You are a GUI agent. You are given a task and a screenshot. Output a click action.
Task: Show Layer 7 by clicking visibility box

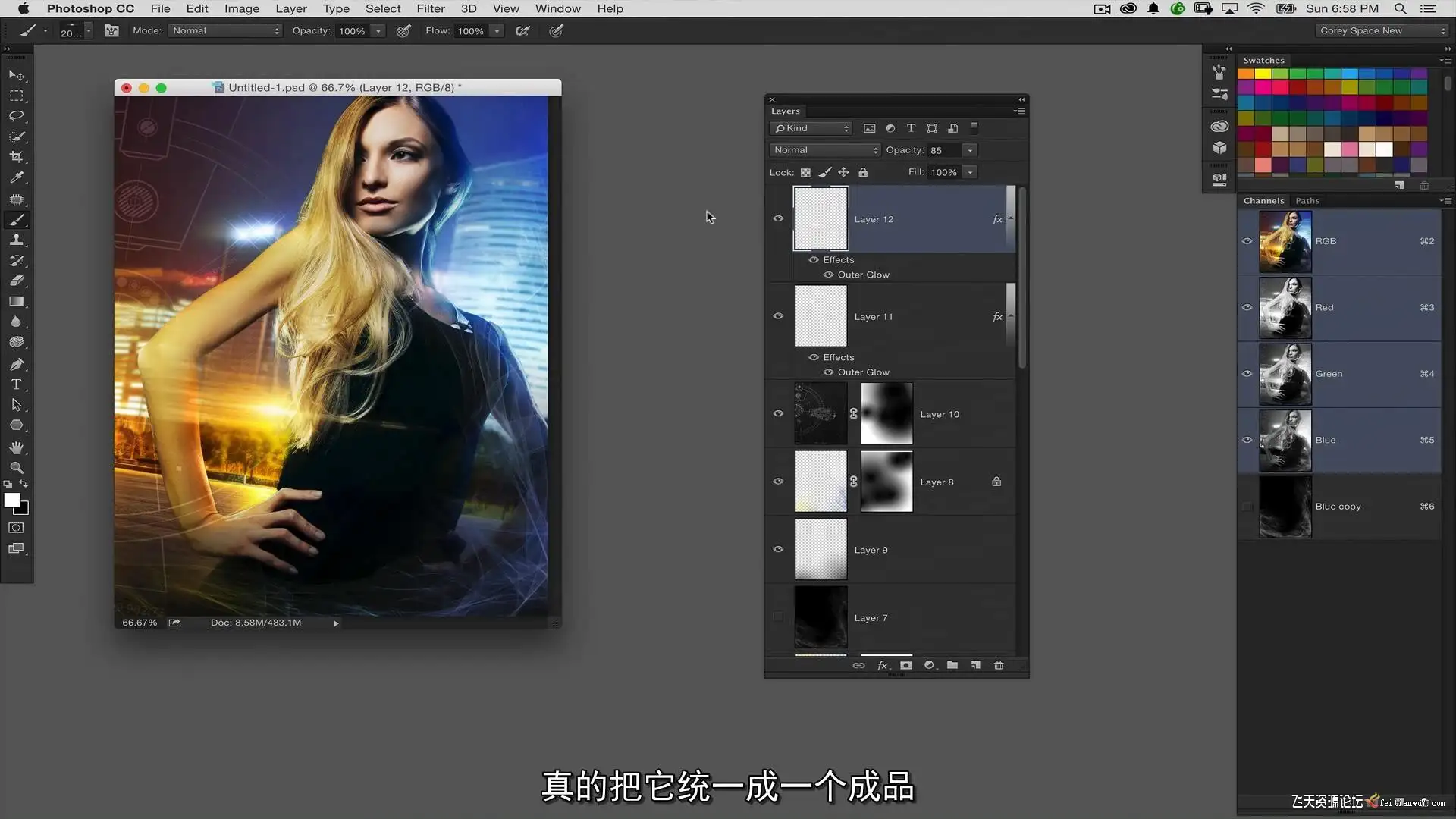[x=778, y=617]
